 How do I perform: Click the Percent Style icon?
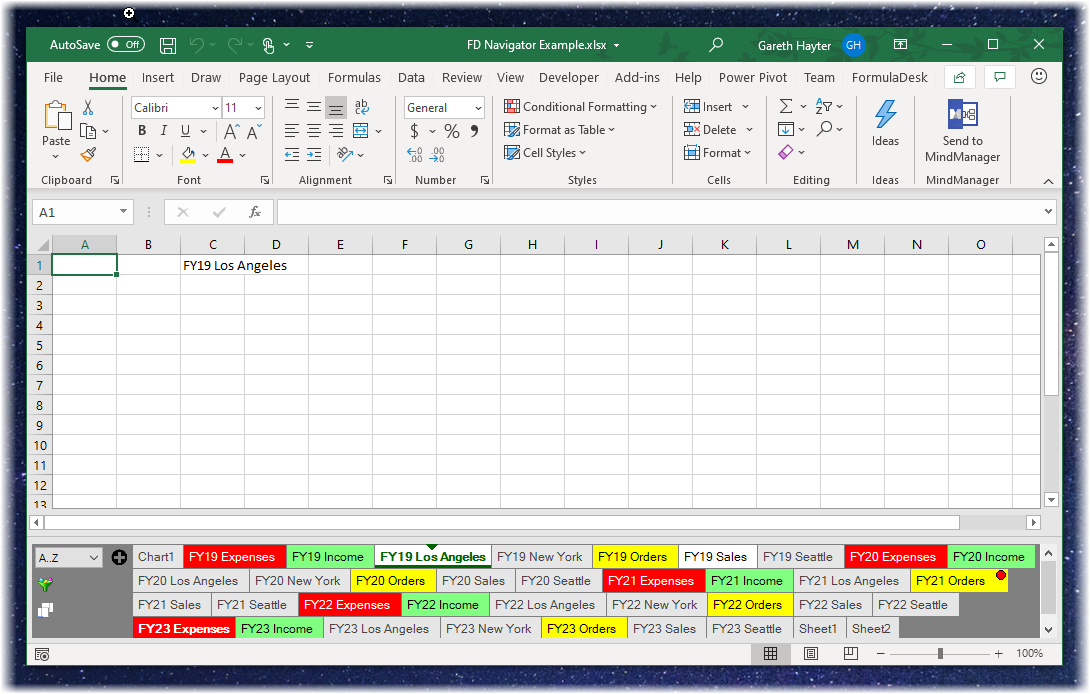pyautogui.click(x=451, y=130)
